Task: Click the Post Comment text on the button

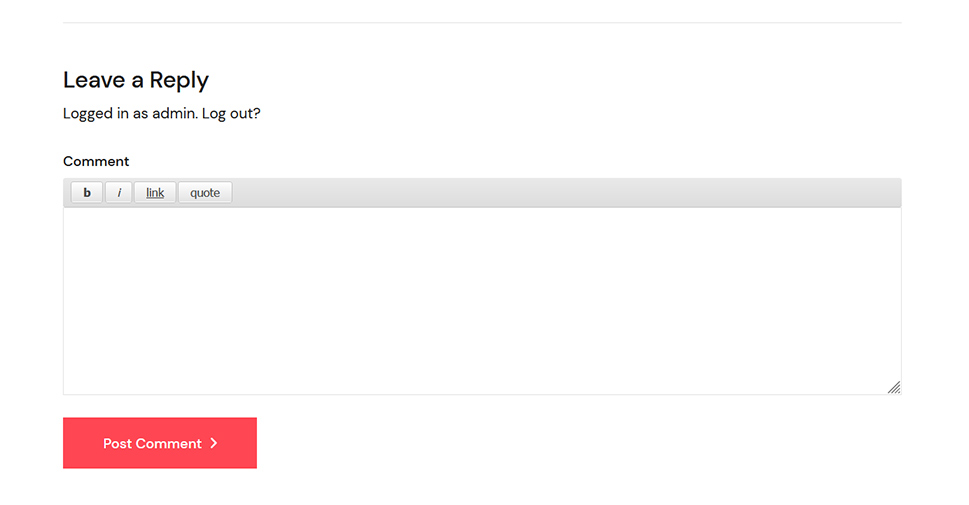Action: pos(152,443)
